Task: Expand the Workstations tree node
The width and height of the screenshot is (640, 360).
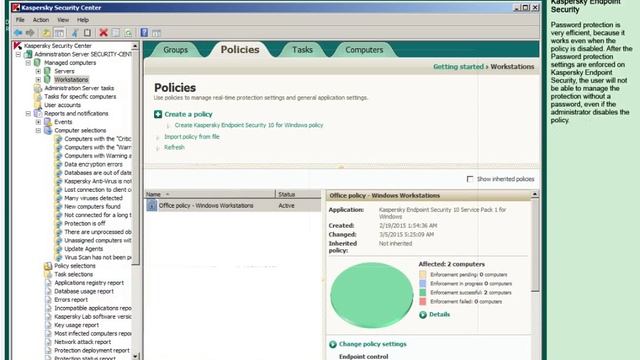Action: click(38, 80)
